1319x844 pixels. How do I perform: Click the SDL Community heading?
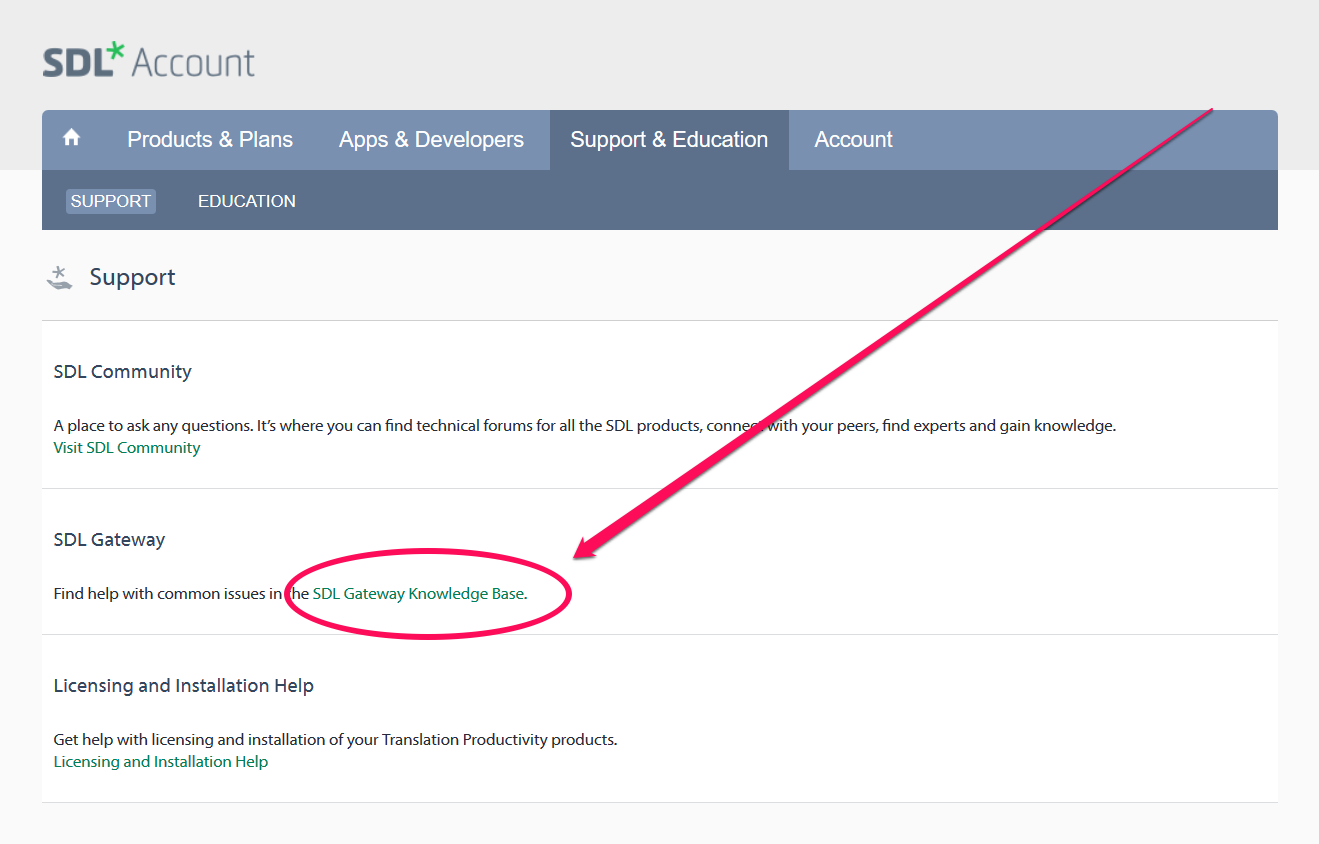tap(122, 372)
